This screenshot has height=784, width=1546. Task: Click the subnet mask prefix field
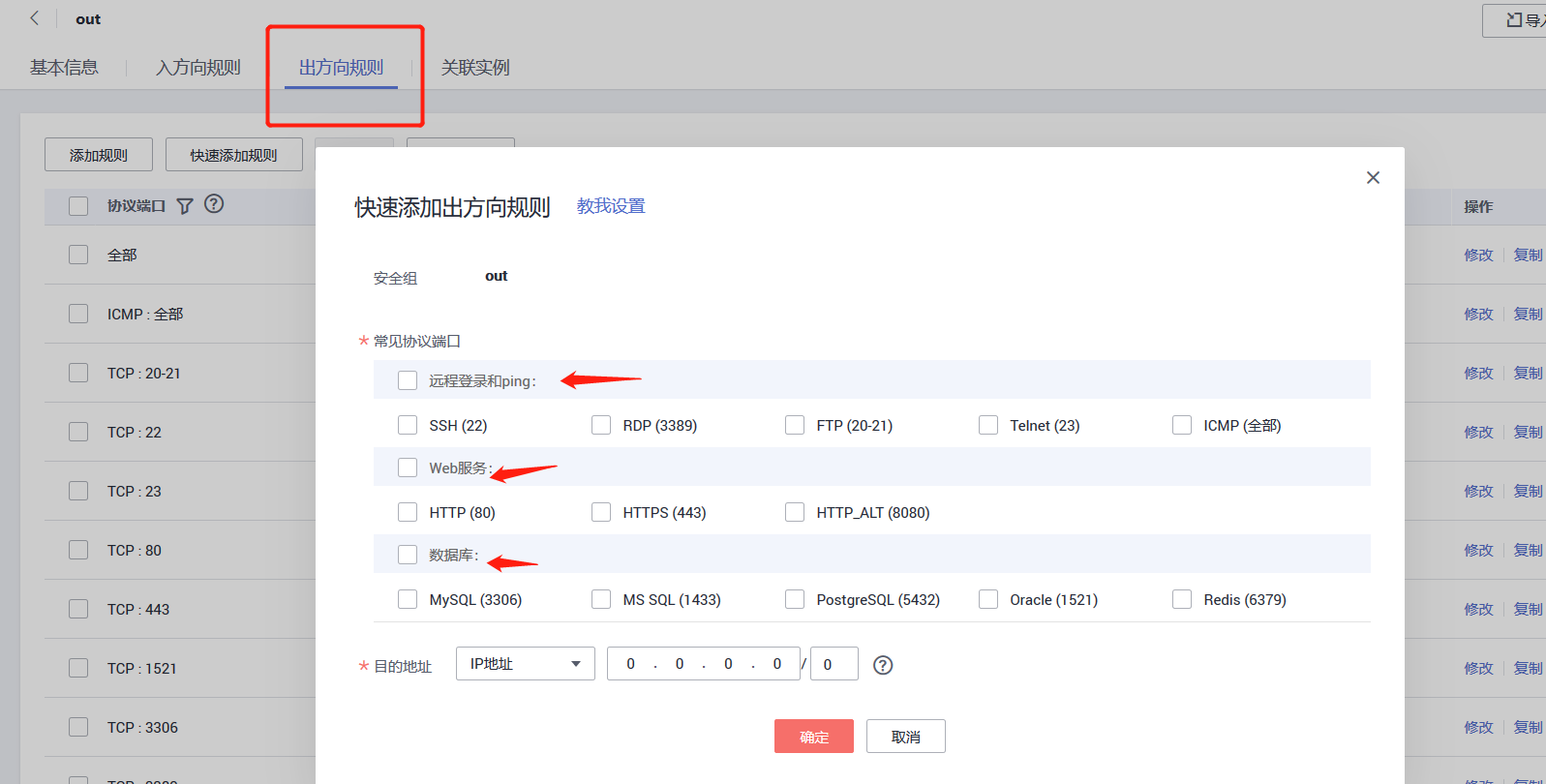pos(834,664)
